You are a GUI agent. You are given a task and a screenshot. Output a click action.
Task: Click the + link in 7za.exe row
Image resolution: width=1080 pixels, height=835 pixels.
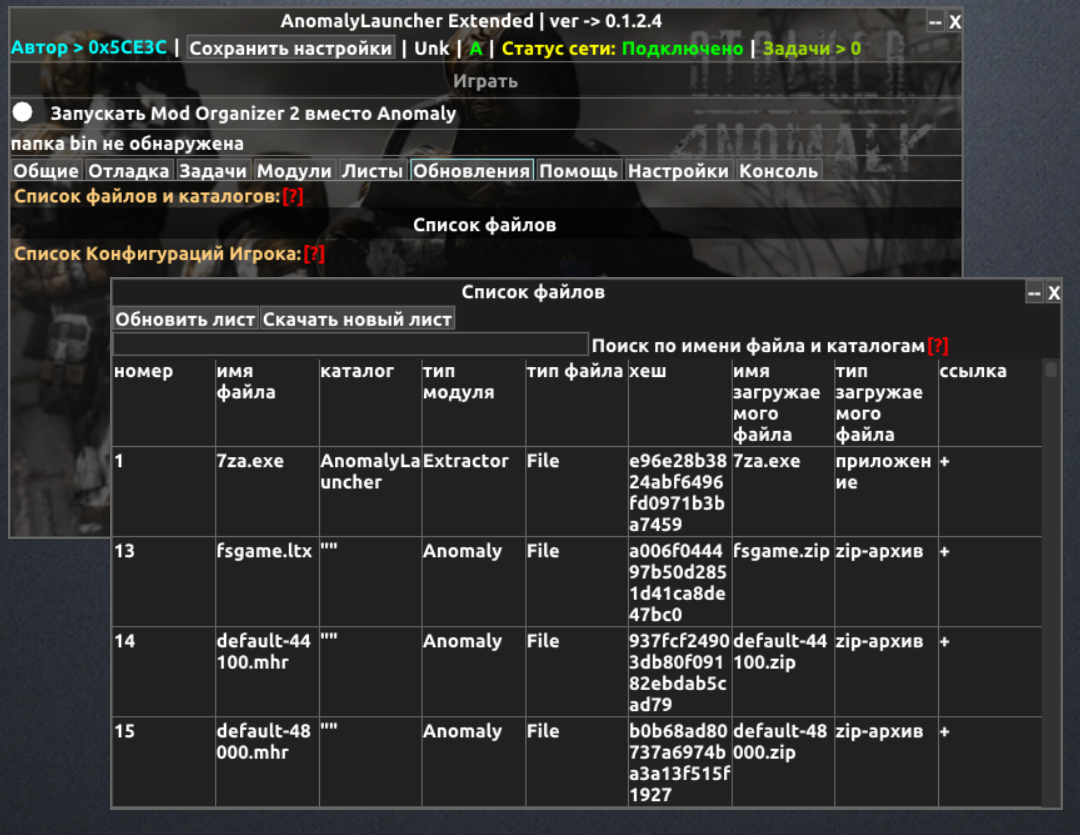coord(944,462)
